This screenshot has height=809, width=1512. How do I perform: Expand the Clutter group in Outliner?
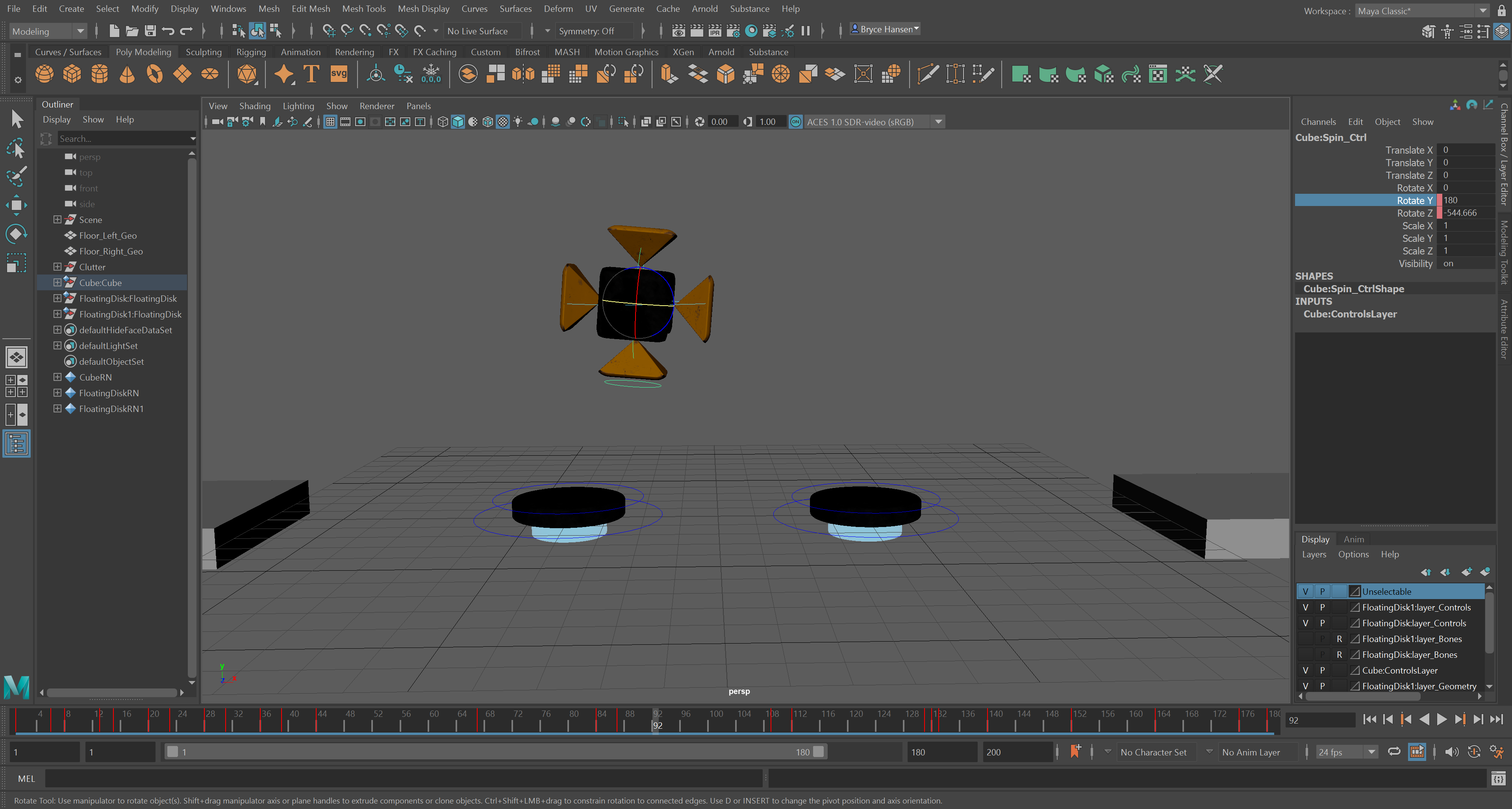coord(57,267)
